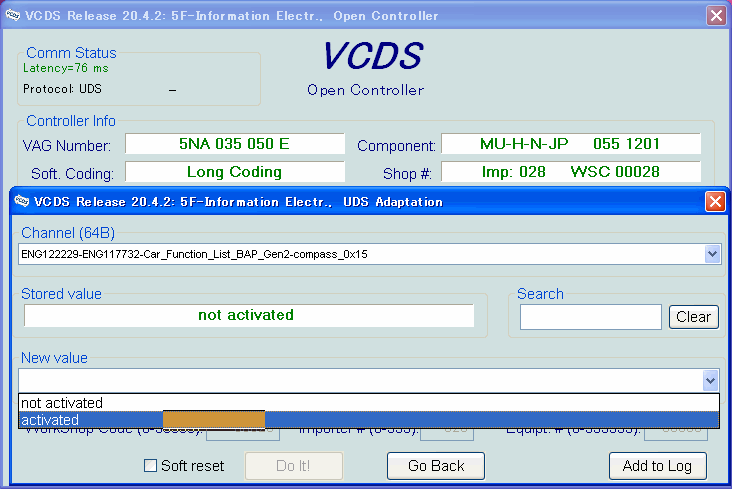732x489 pixels.
Task: Focus the Search input field
Action: [x=591, y=317]
